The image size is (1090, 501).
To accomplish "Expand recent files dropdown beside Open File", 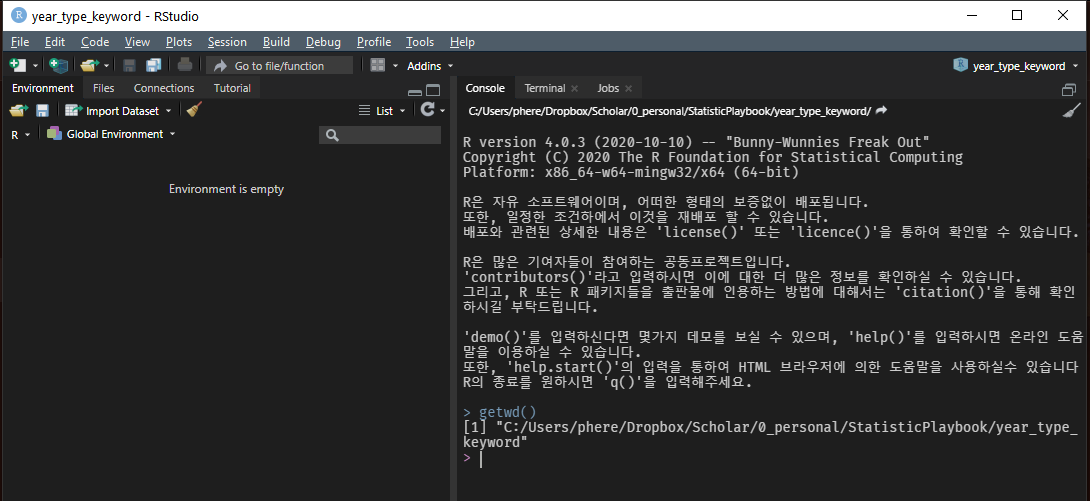I will pos(106,66).
